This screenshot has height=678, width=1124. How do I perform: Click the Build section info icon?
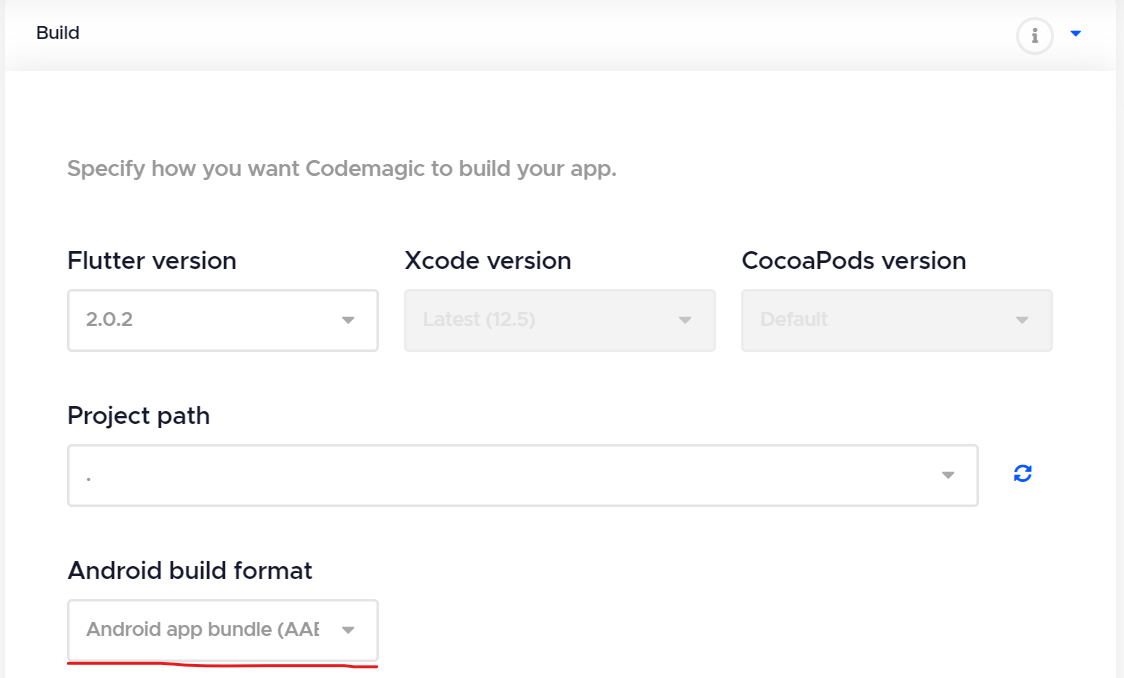click(x=1034, y=37)
